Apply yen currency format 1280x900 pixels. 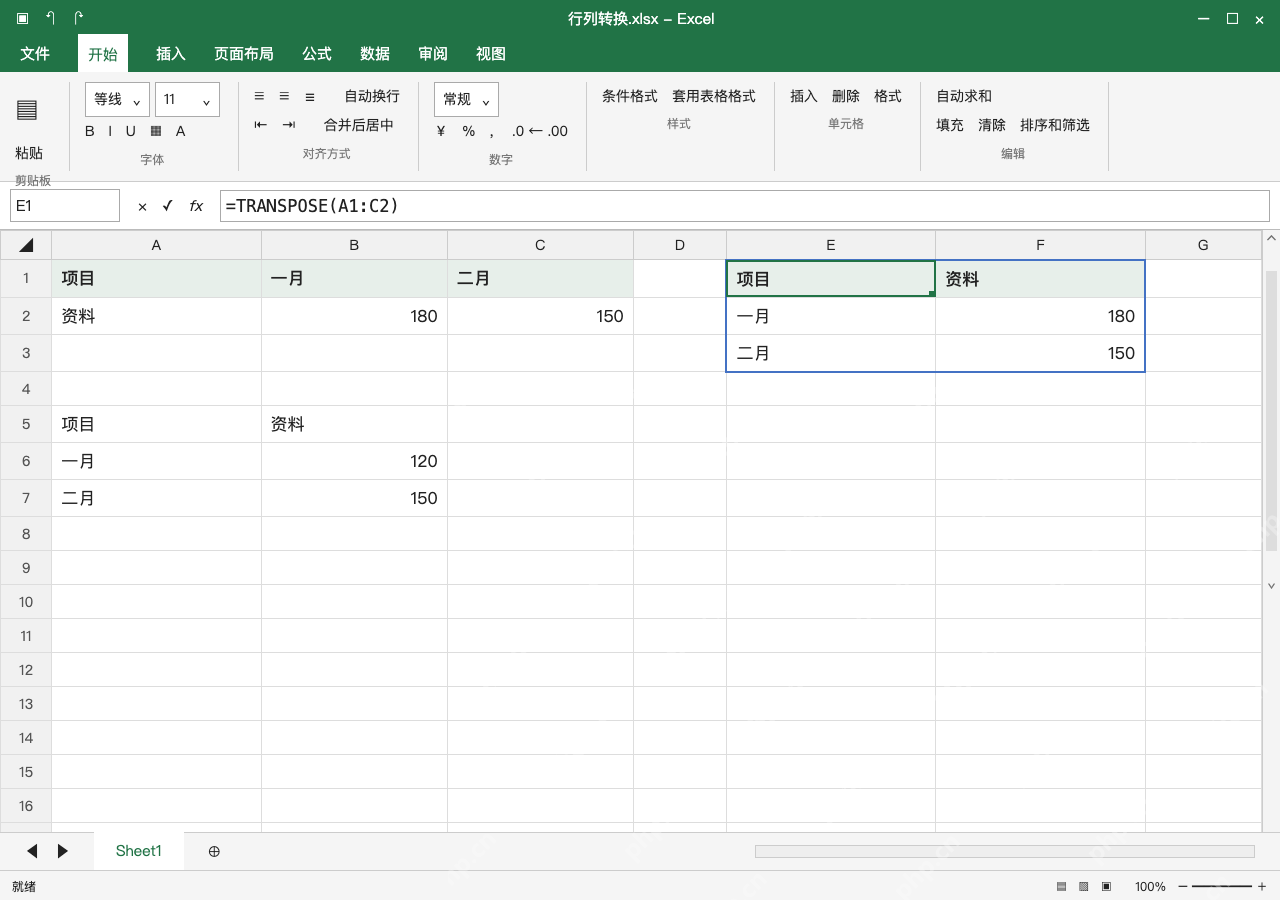(x=441, y=131)
